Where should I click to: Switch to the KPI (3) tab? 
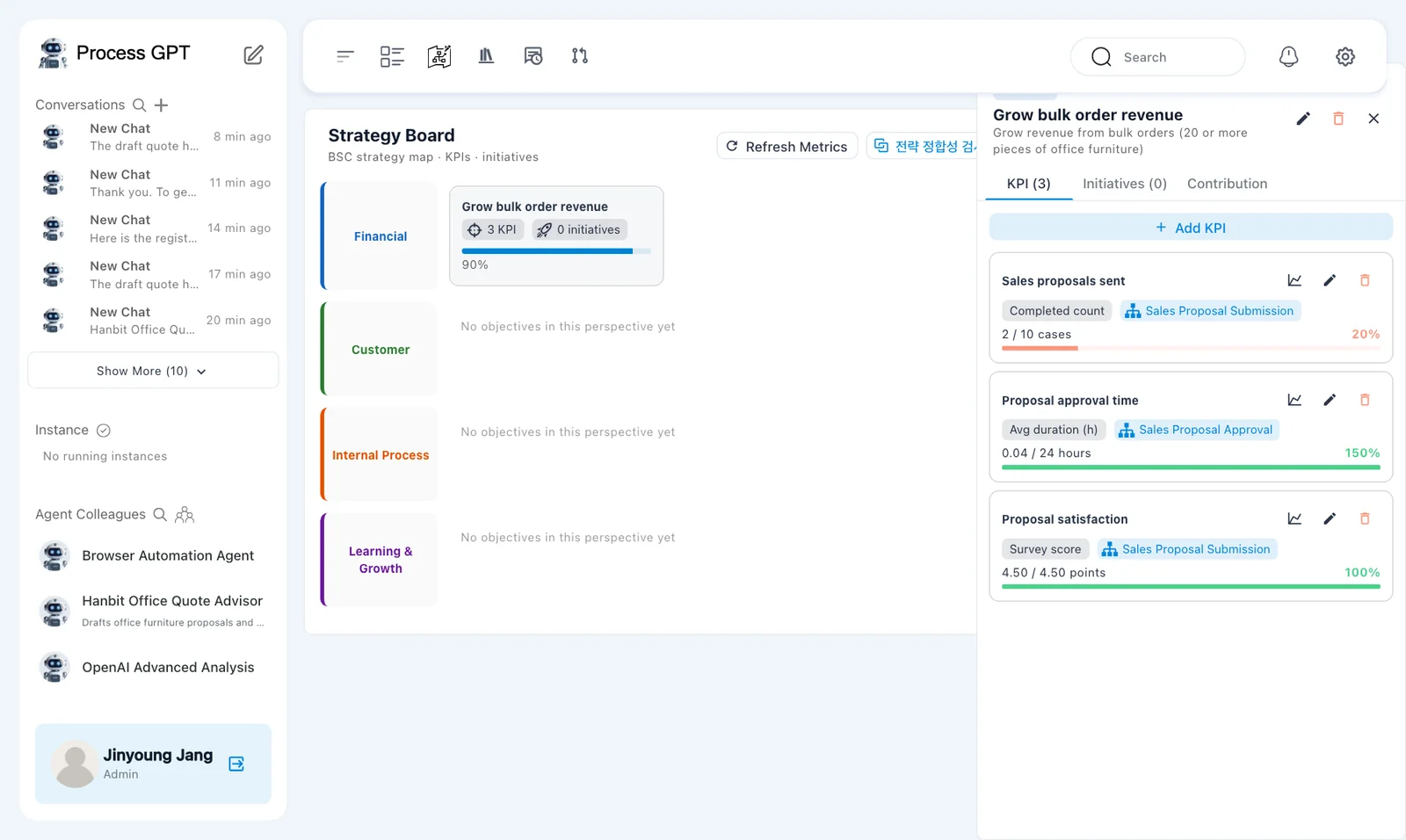coord(1029,184)
